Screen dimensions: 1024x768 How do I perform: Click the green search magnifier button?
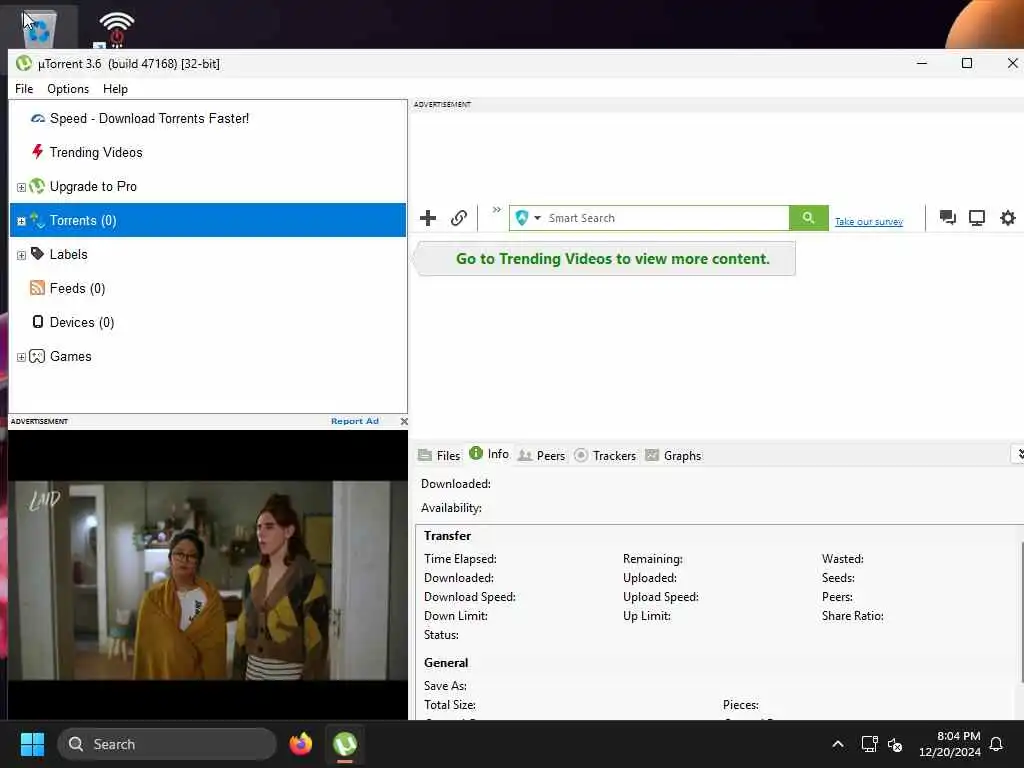coord(808,217)
